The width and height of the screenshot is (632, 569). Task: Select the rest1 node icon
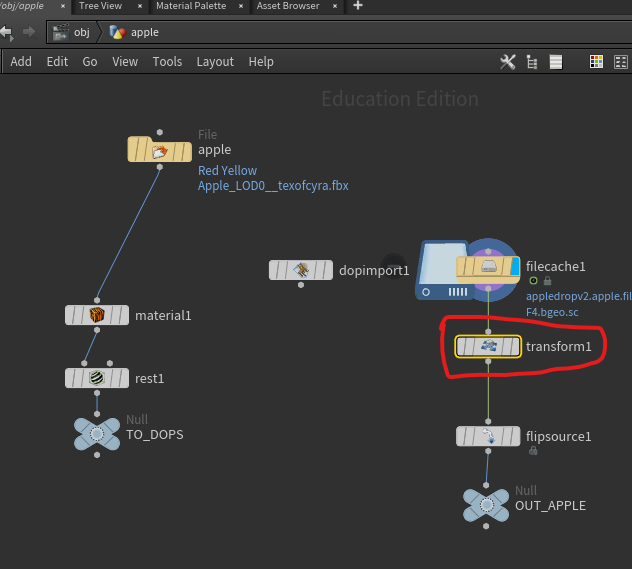point(97,378)
